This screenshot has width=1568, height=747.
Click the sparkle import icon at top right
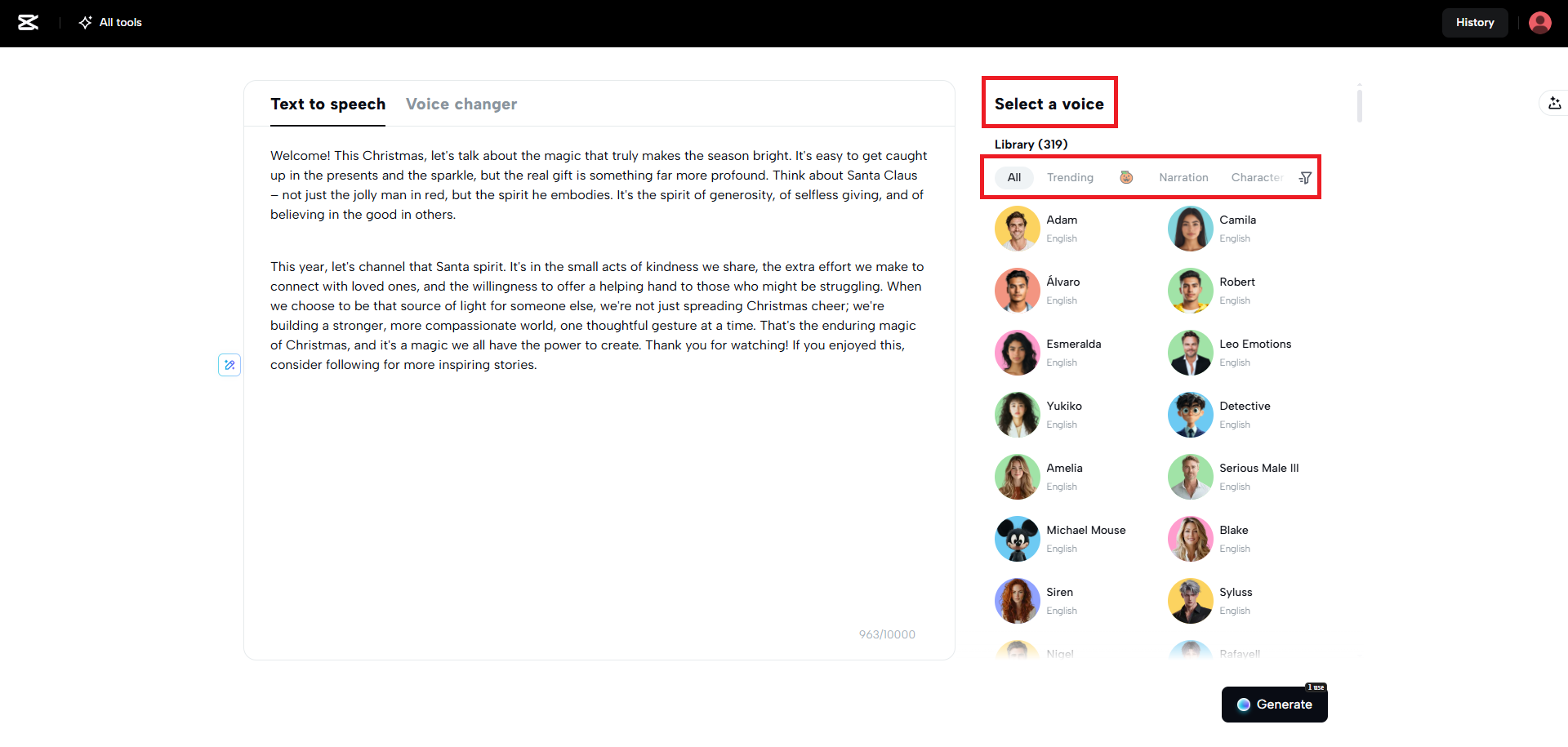(x=1555, y=103)
